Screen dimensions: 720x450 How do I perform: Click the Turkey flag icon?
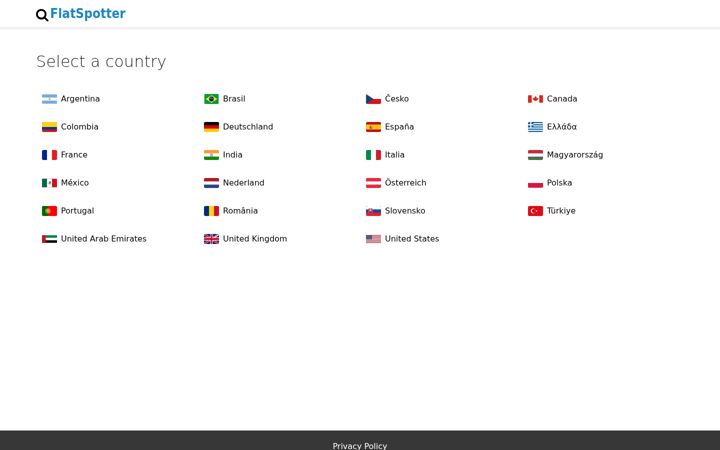[x=535, y=211]
